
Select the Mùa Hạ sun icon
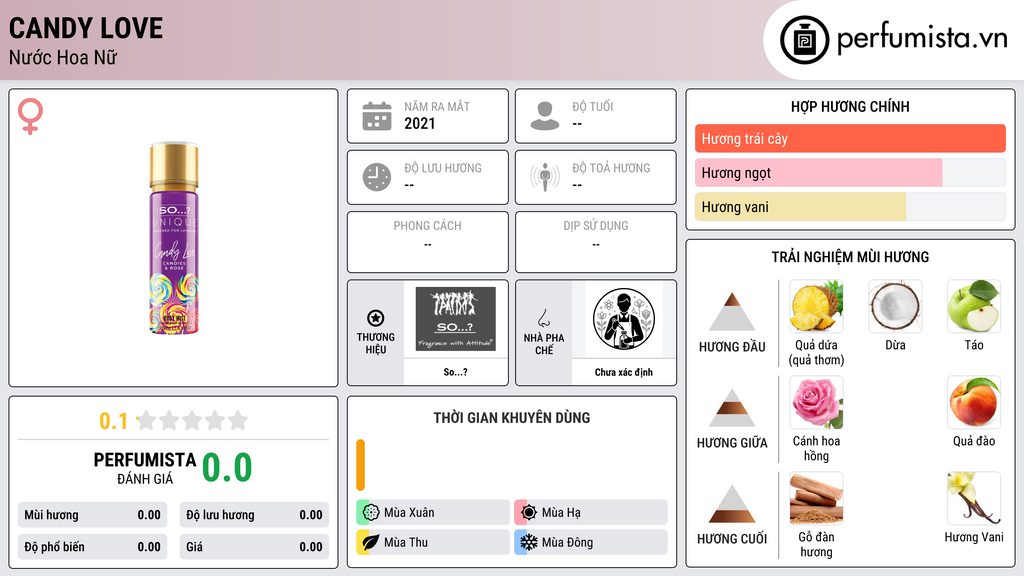pyautogui.click(x=529, y=513)
